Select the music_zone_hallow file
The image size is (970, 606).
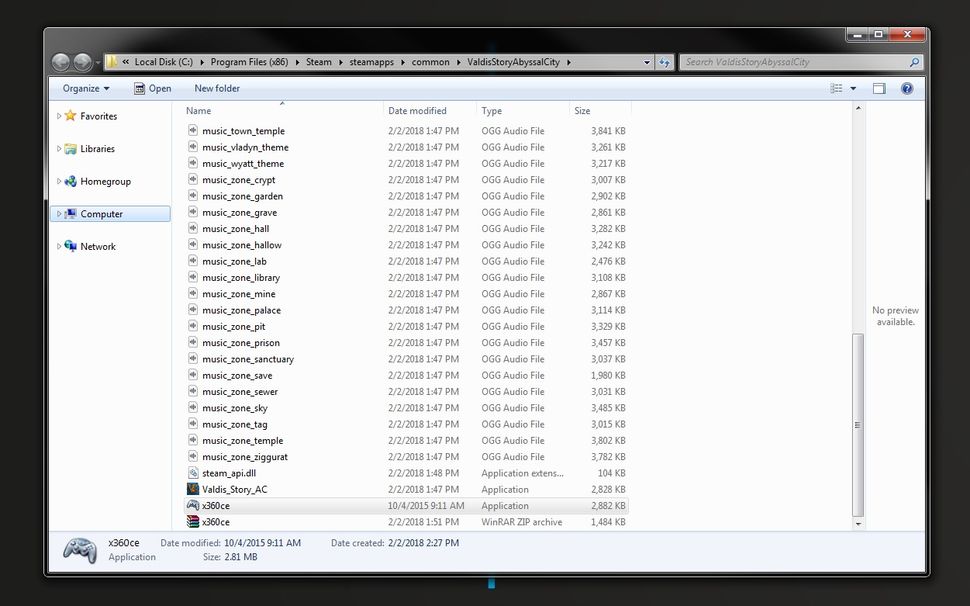[x=242, y=245]
